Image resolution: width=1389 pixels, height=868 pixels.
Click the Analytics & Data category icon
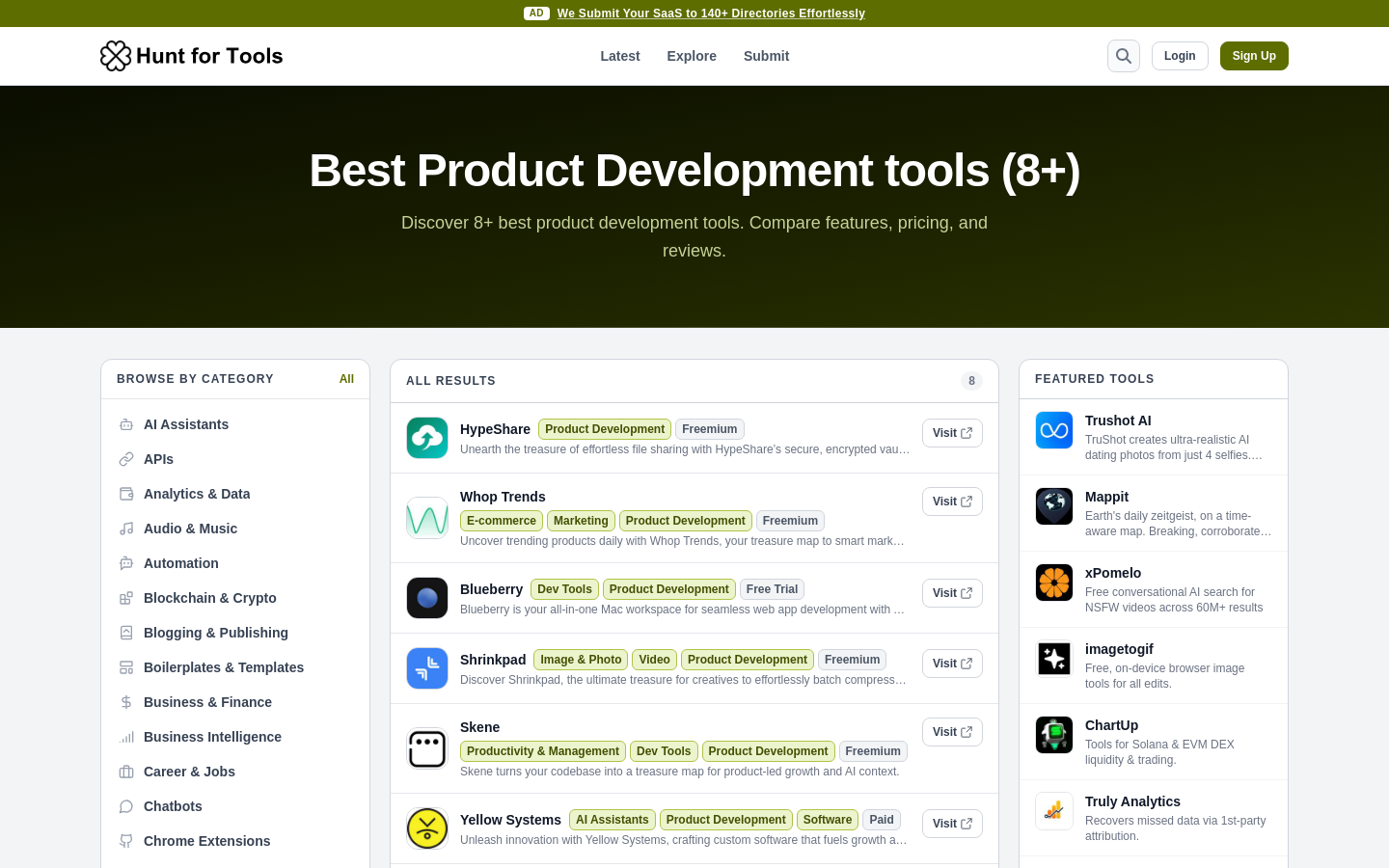point(126,494)
